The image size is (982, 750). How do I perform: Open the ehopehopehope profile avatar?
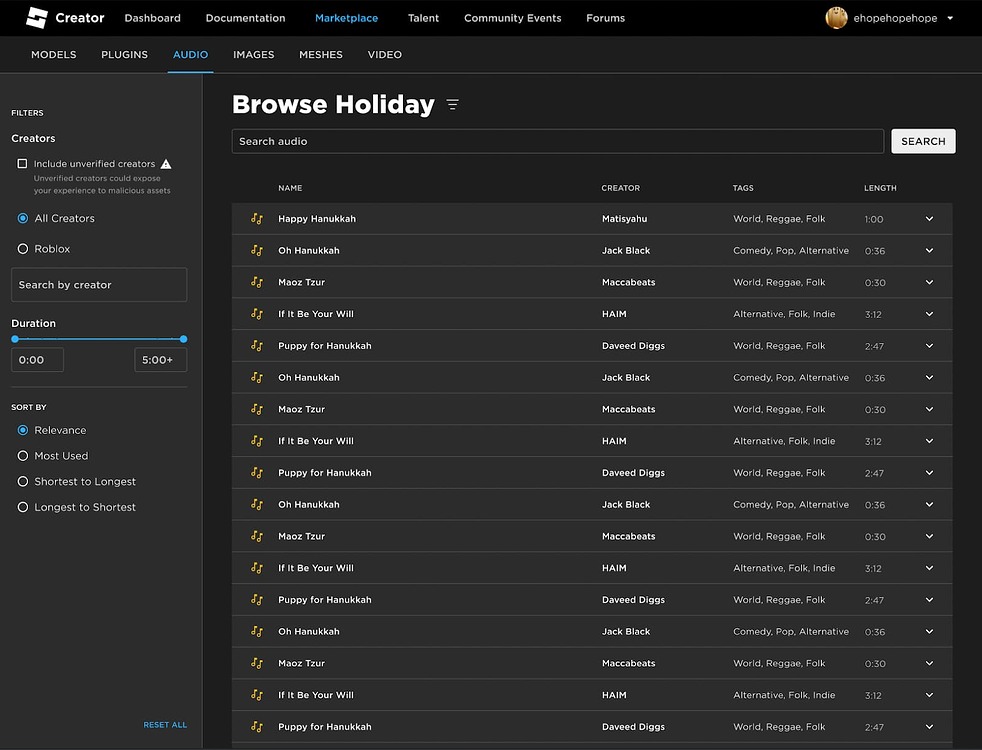[836, 18]
